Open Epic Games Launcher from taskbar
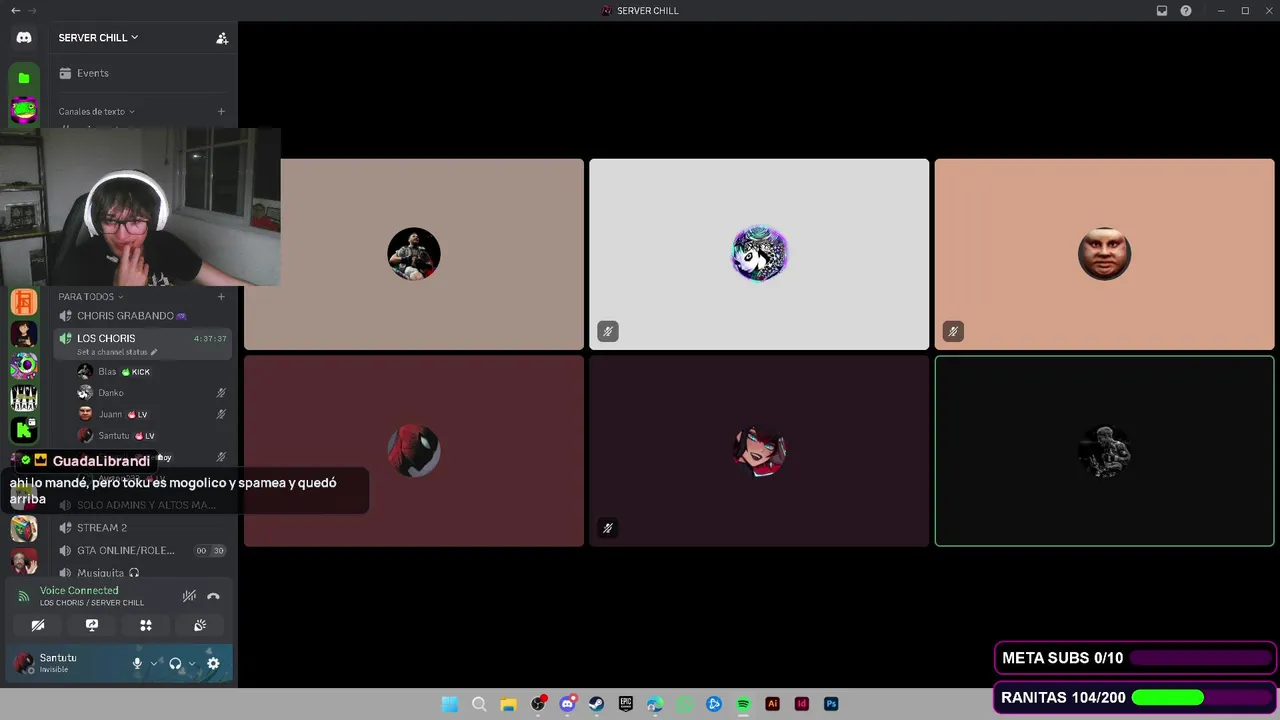Viewport: 1280px width, 720px height. click(626, 704)
